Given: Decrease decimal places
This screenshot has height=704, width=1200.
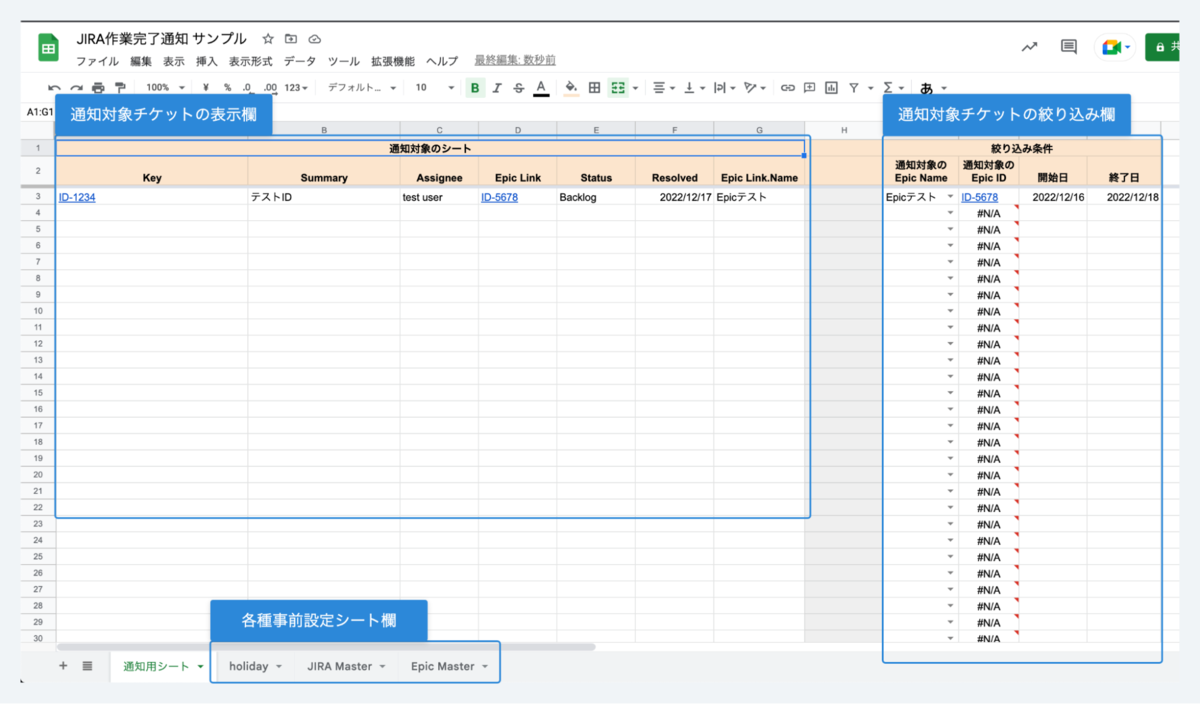Looking at the screenshot, I should click(248, 88).
